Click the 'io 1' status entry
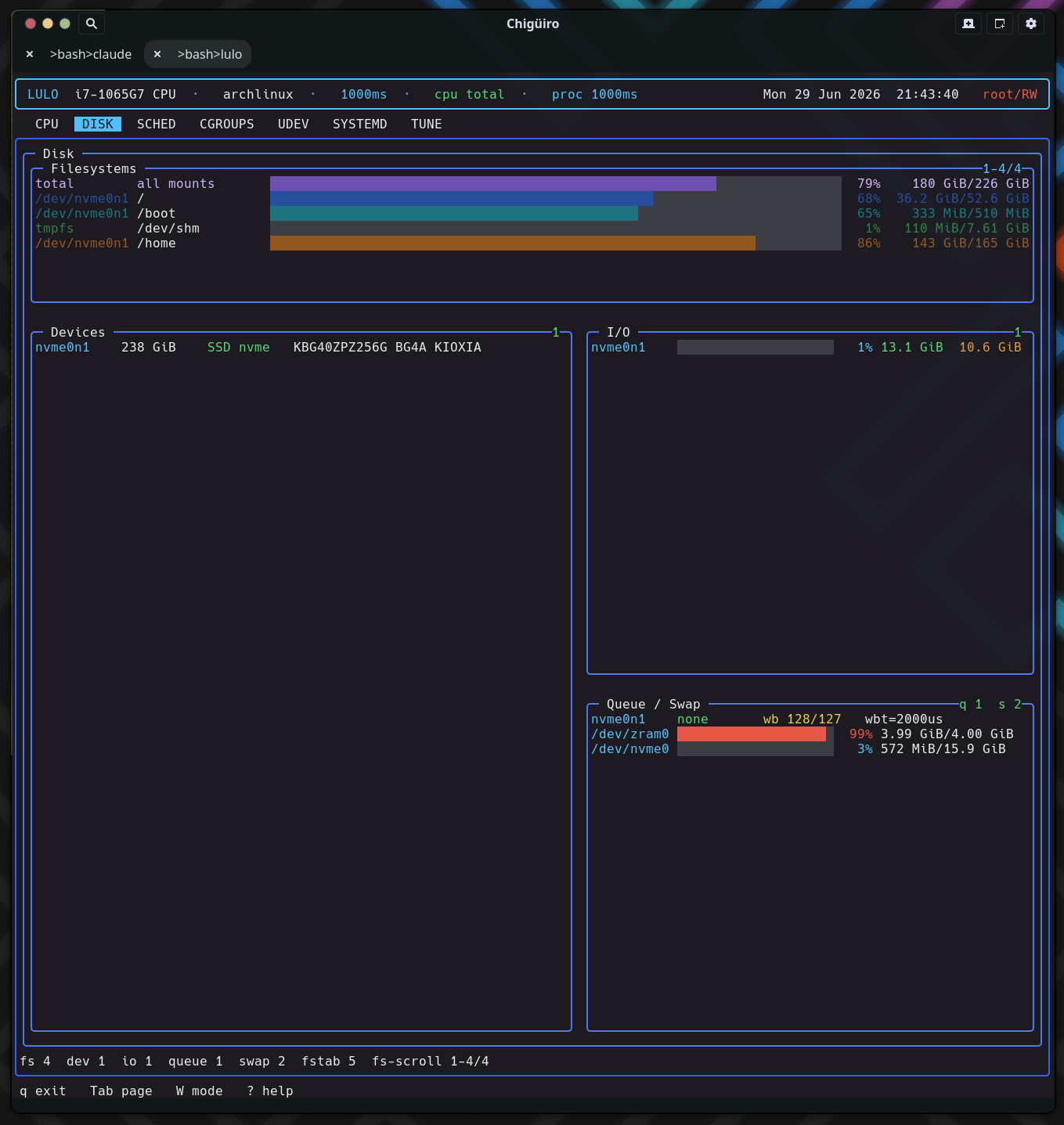 coord(137,1061)
